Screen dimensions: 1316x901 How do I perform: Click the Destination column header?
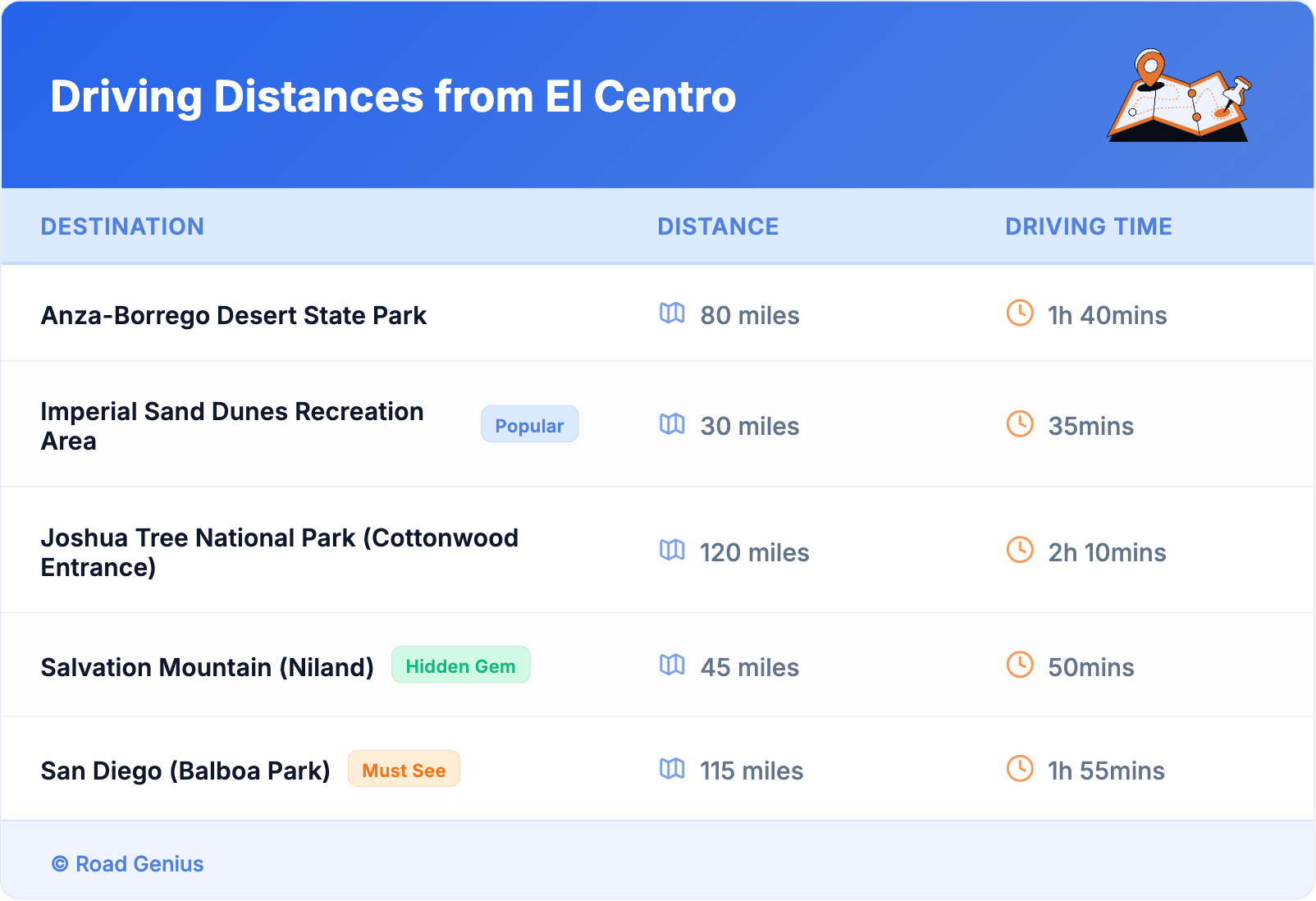(122, 226)
